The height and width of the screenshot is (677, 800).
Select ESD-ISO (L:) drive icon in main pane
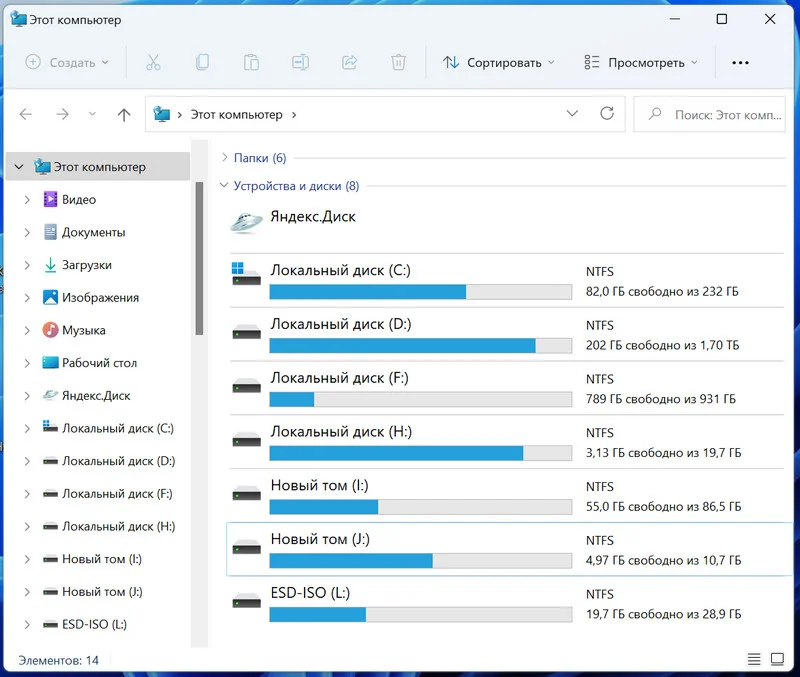point(246,601)
